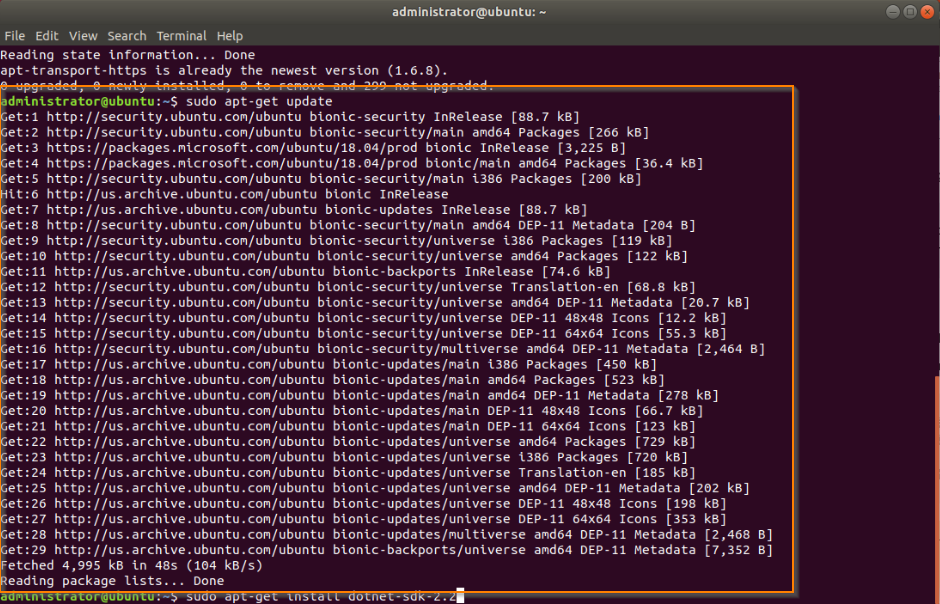Maximize the terminal window
This screenshot has width=940, height=604.
pos(910,12)
